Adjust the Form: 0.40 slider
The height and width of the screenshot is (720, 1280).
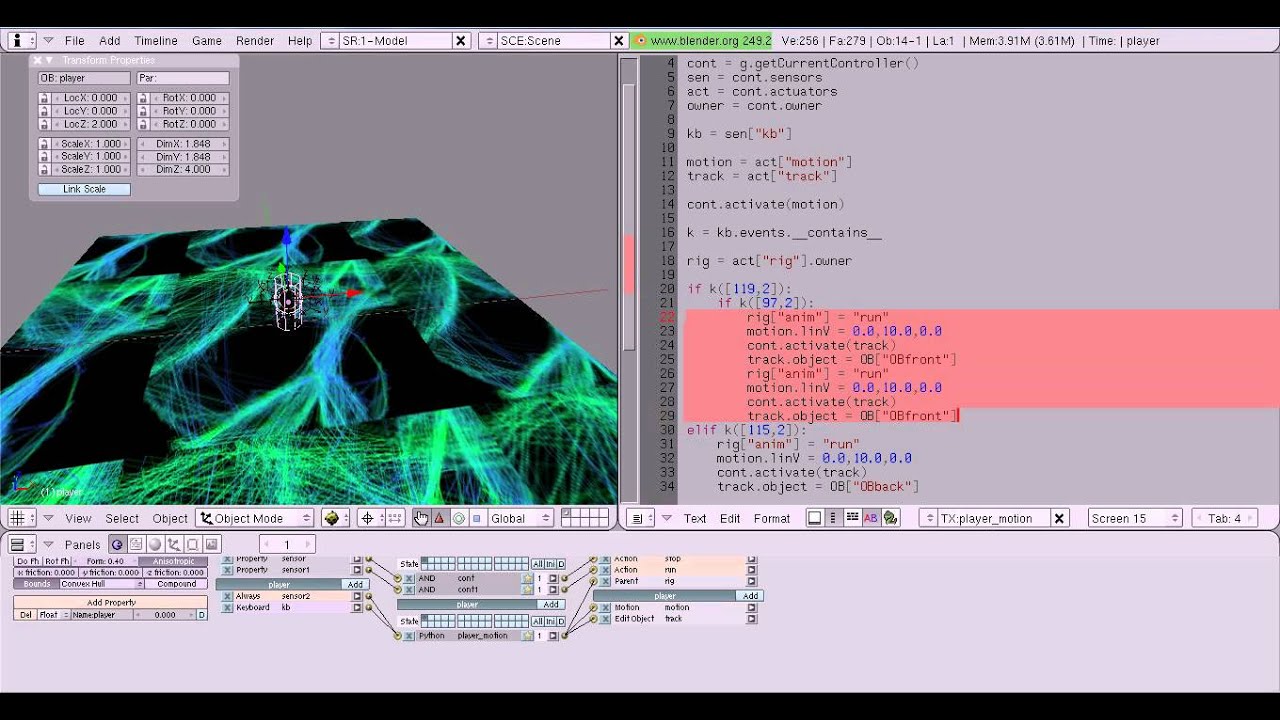tap(104, 561)
